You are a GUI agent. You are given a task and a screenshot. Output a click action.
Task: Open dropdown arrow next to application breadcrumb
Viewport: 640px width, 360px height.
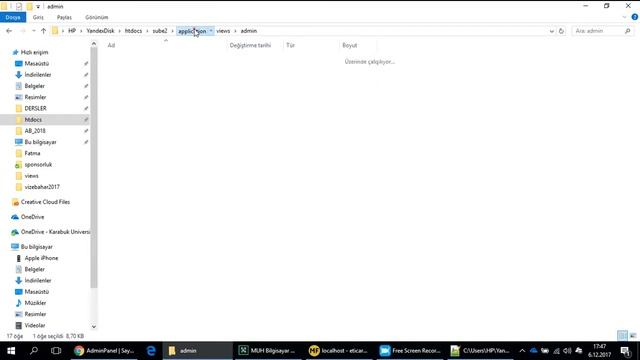[x=211, y=31]
